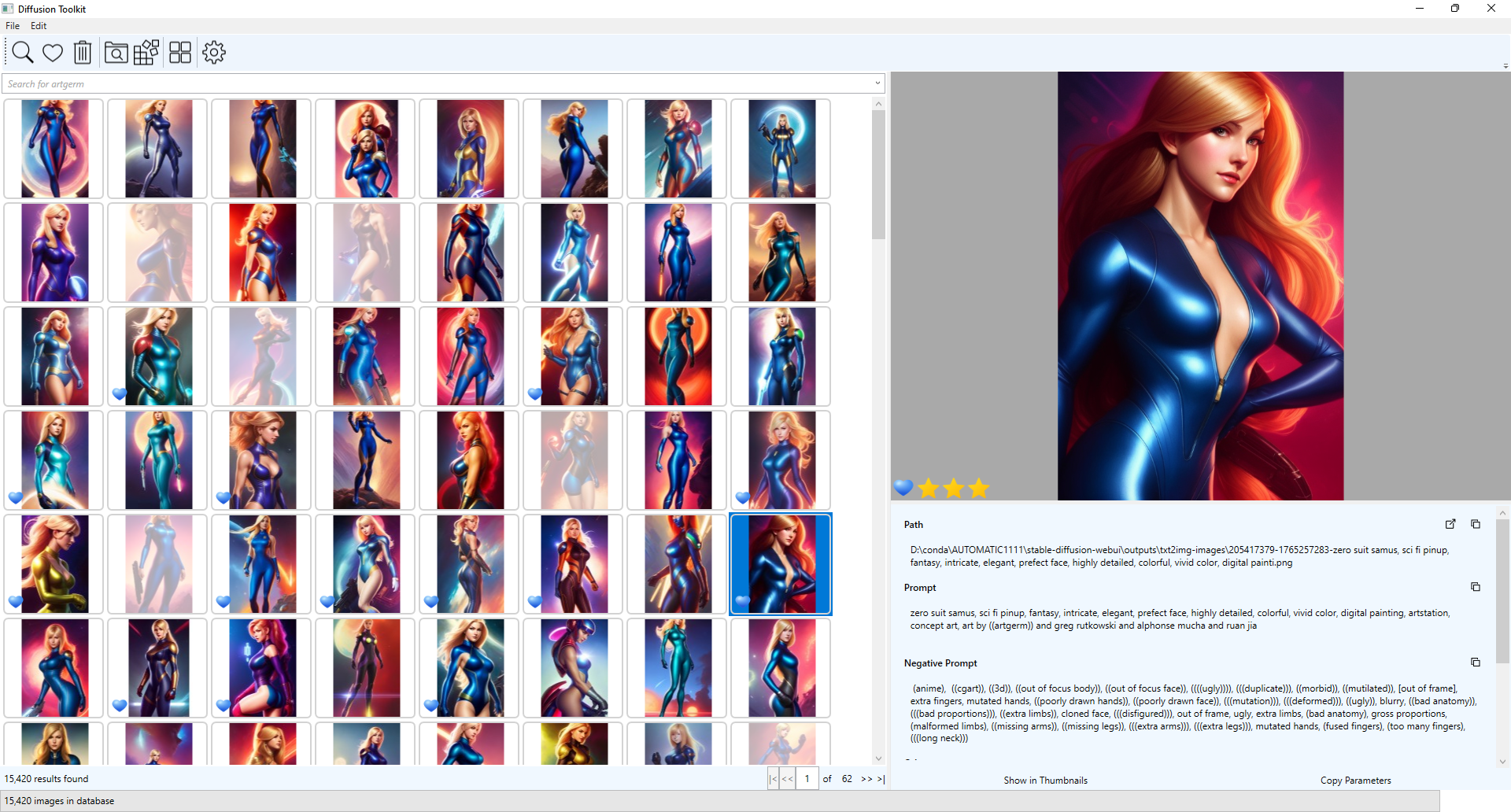Copy the image Path using its copy icon

coord(1476,524)
